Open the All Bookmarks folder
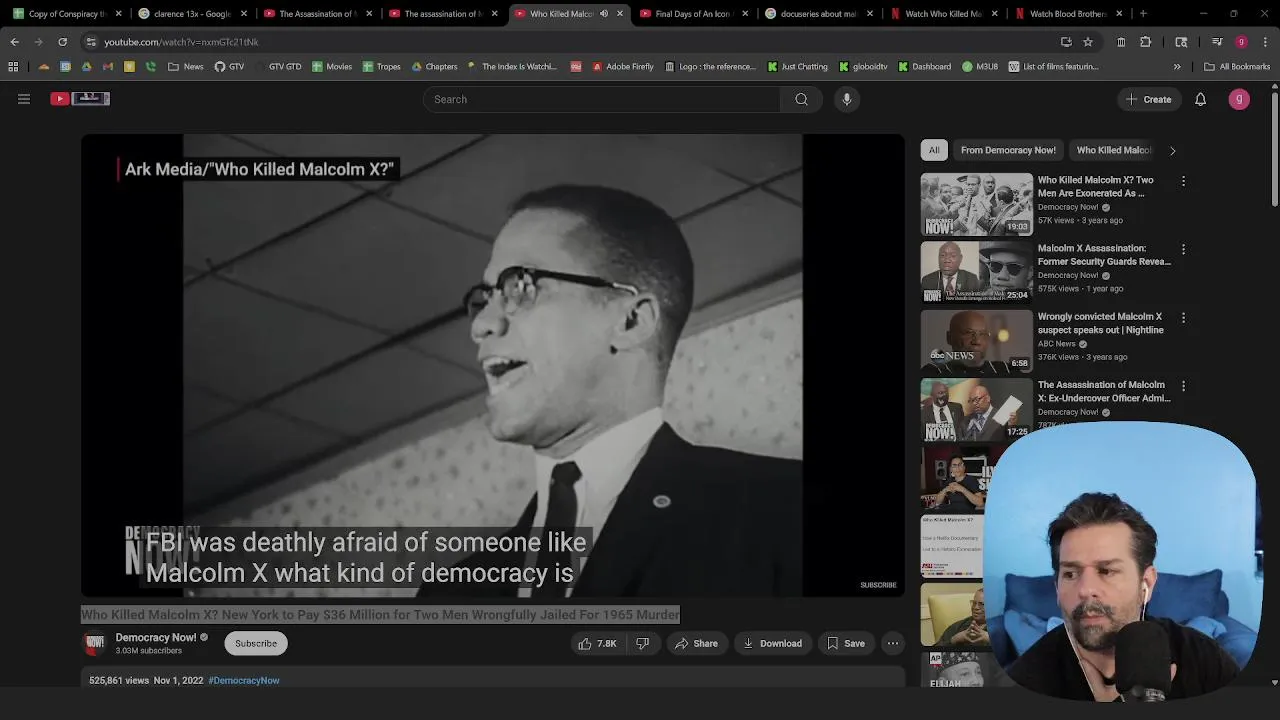This screenshot has width=1280, height=720. (x=1237, y=67)
